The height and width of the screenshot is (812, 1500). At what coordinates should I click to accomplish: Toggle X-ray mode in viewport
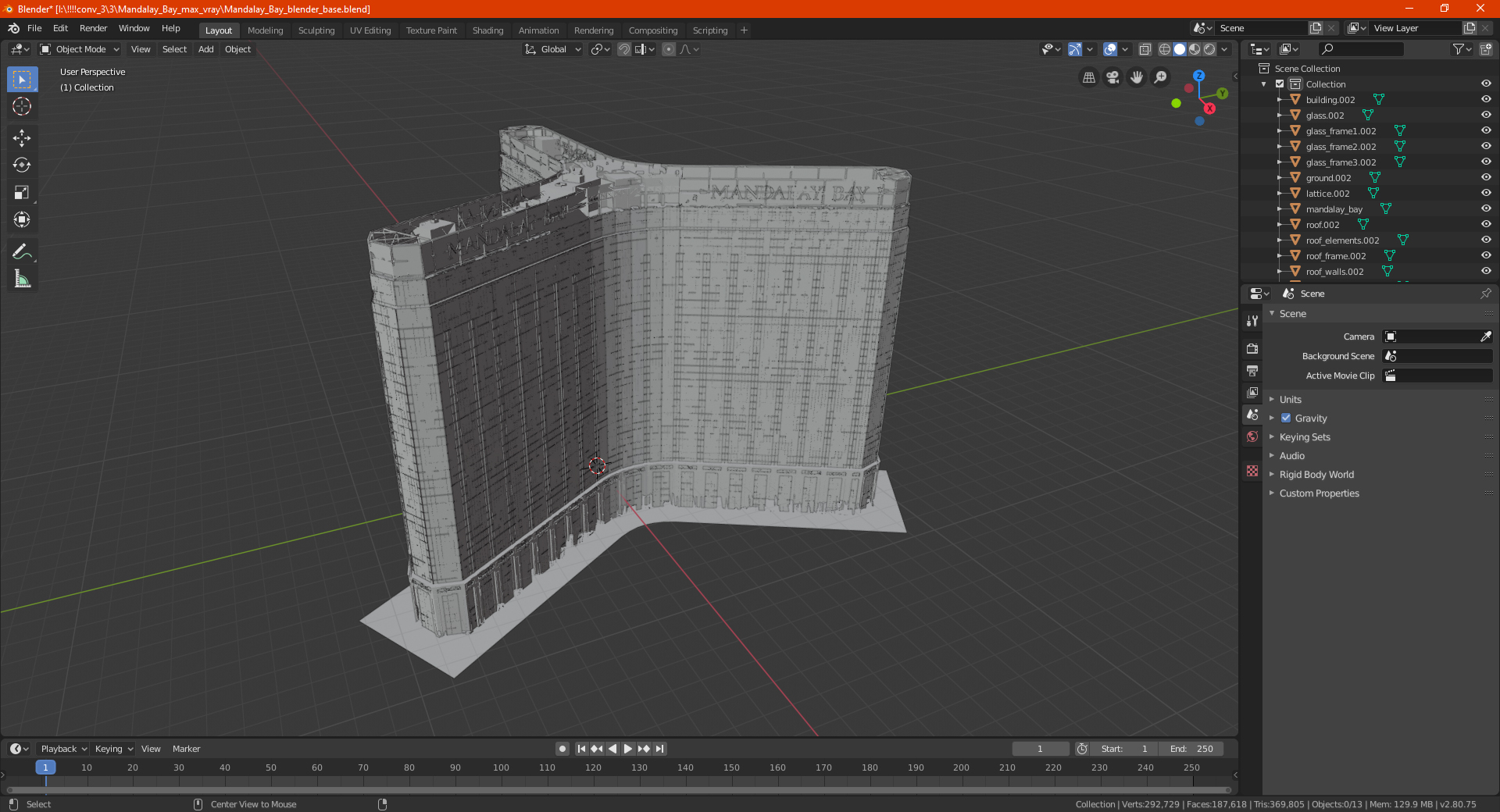(x=1145, y=49)
